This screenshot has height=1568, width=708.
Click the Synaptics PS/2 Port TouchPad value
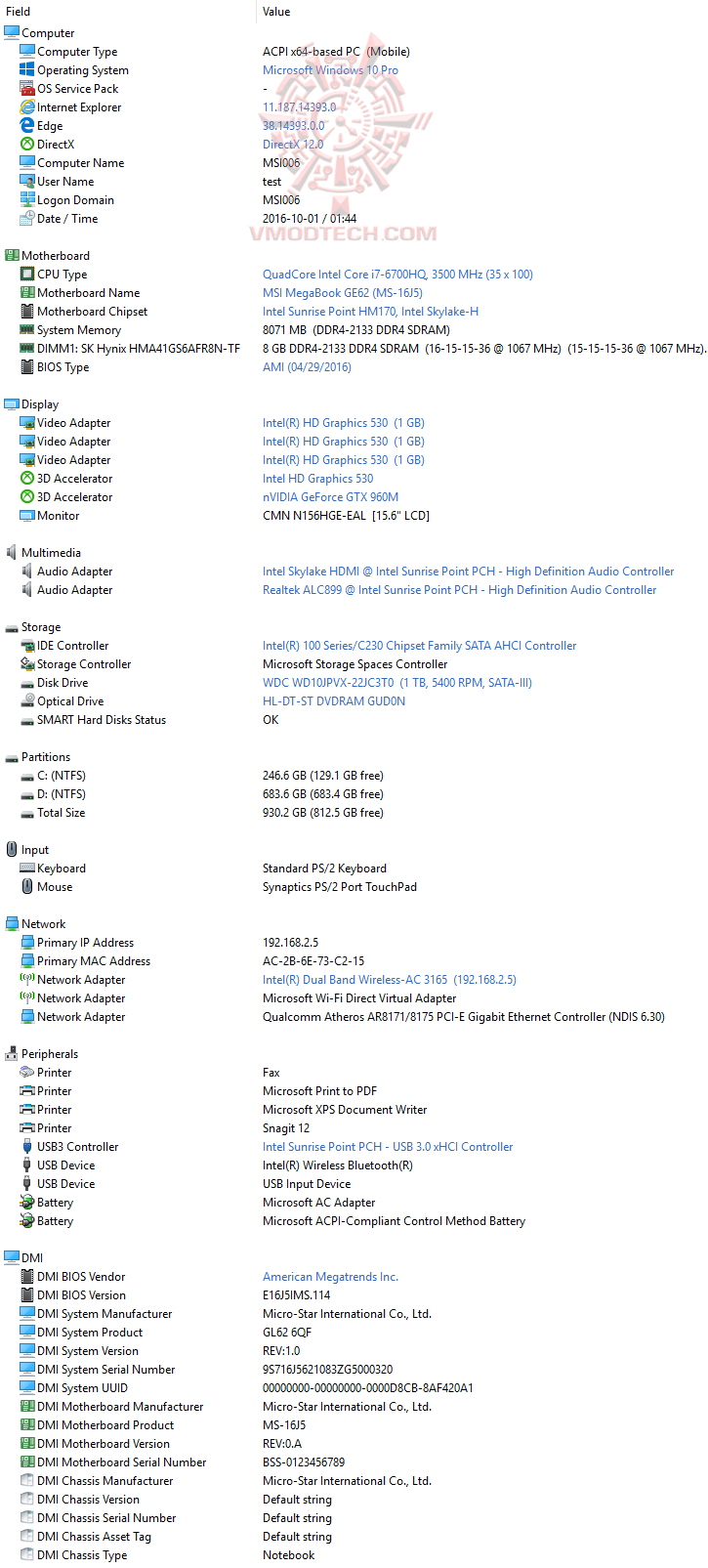click(340, 886)
